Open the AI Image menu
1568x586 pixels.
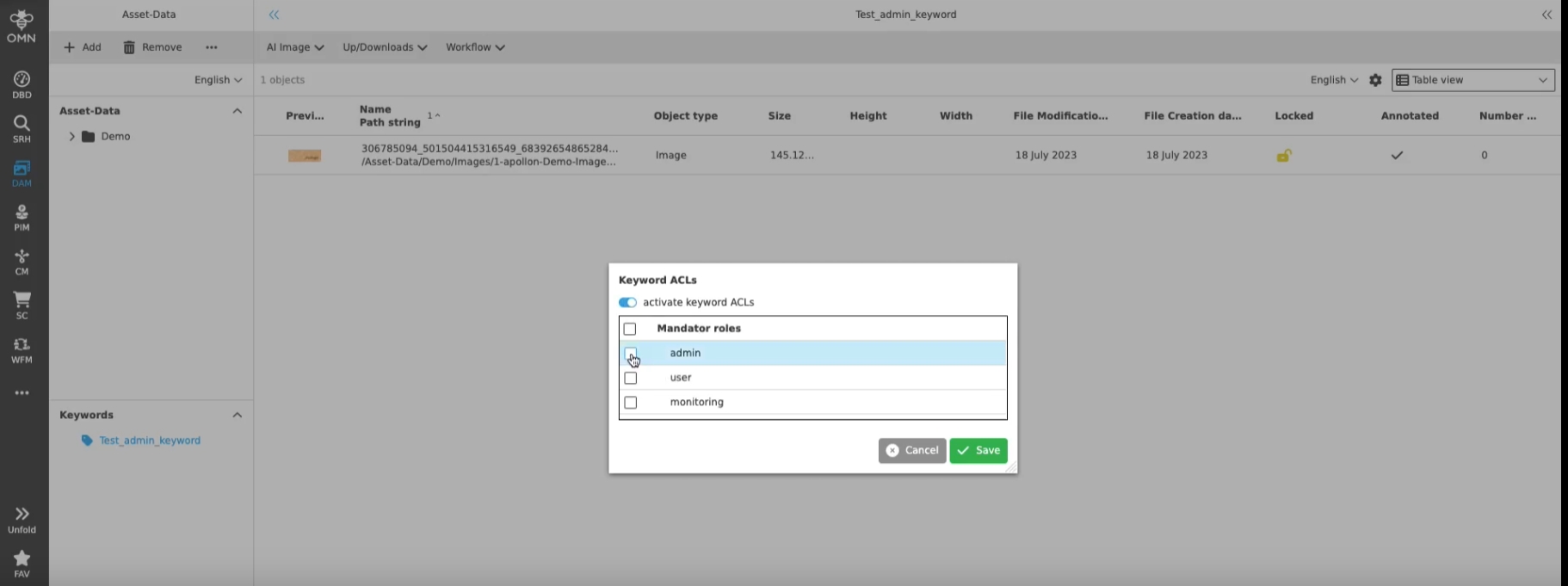coord(294,47)
